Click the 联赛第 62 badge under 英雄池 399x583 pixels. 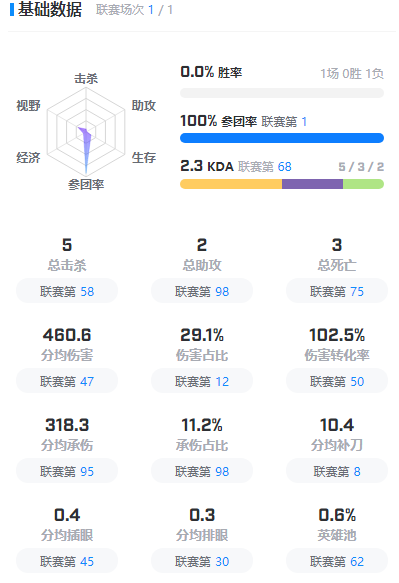(x=337, y=561)
